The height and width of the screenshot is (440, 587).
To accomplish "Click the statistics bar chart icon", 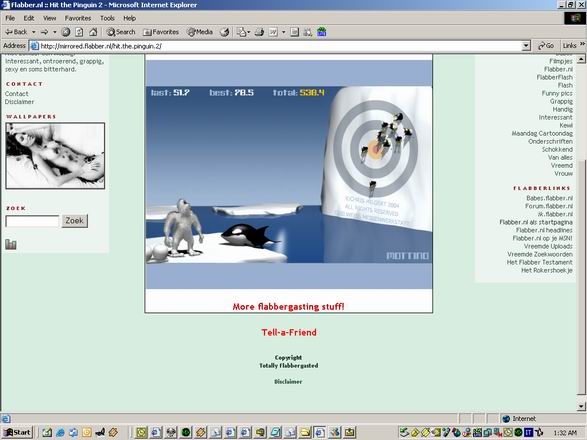I will point(10,245).
